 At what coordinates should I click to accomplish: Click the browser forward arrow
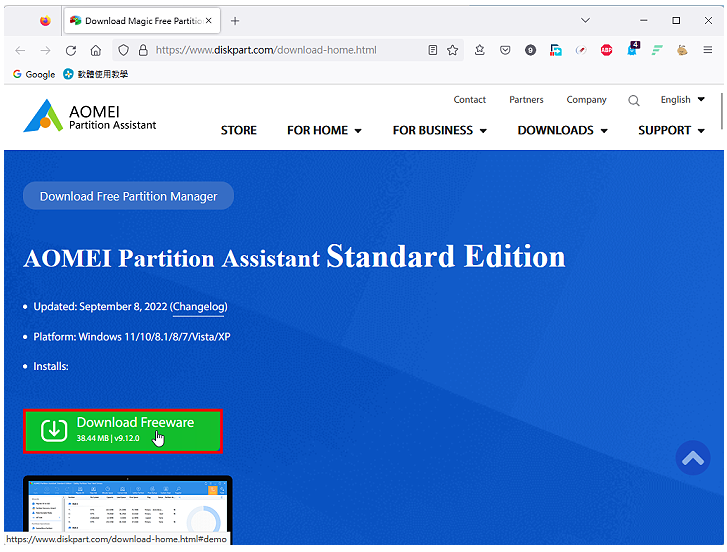click(45, 50)
